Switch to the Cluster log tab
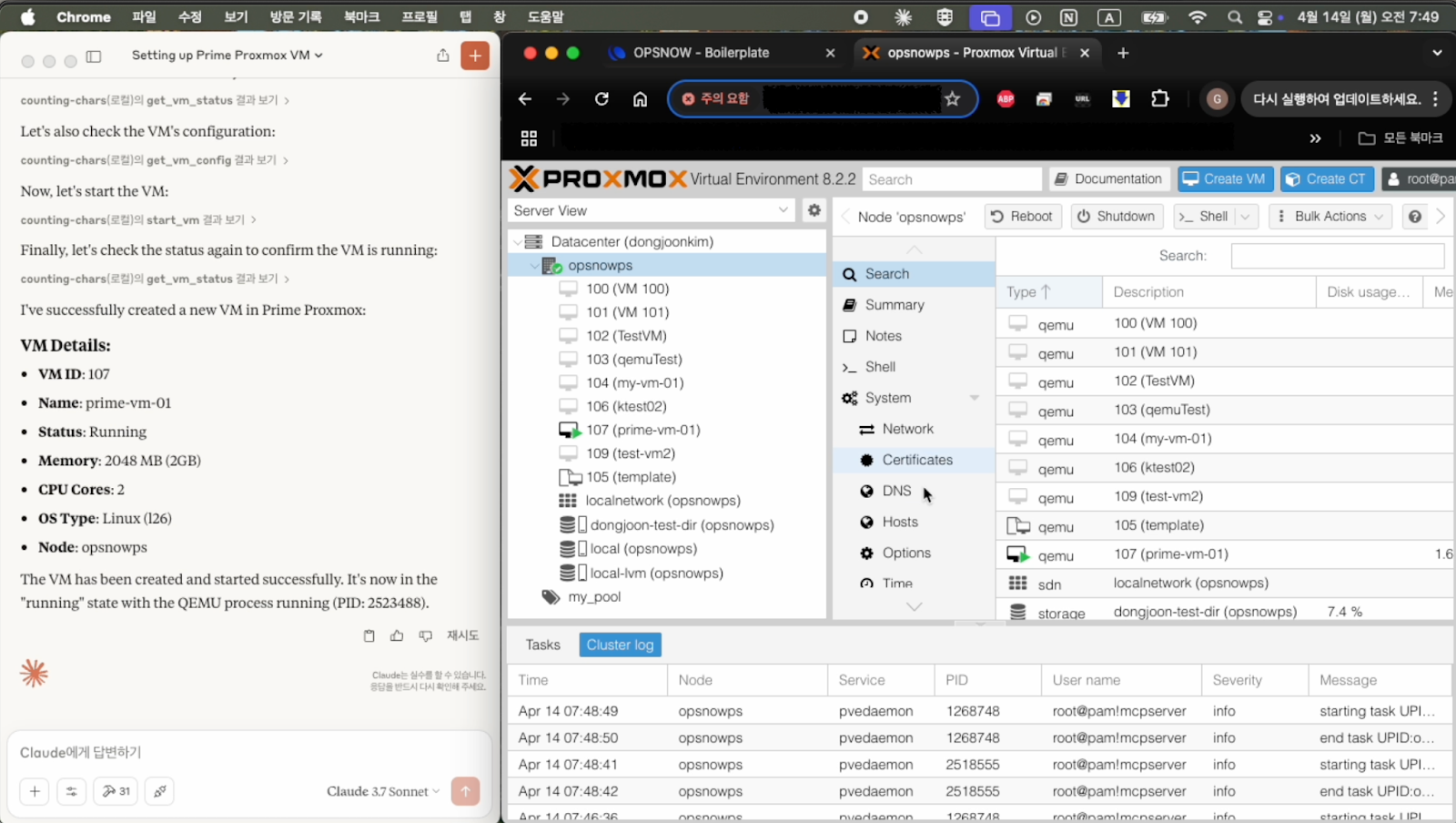 coord(620,645)
